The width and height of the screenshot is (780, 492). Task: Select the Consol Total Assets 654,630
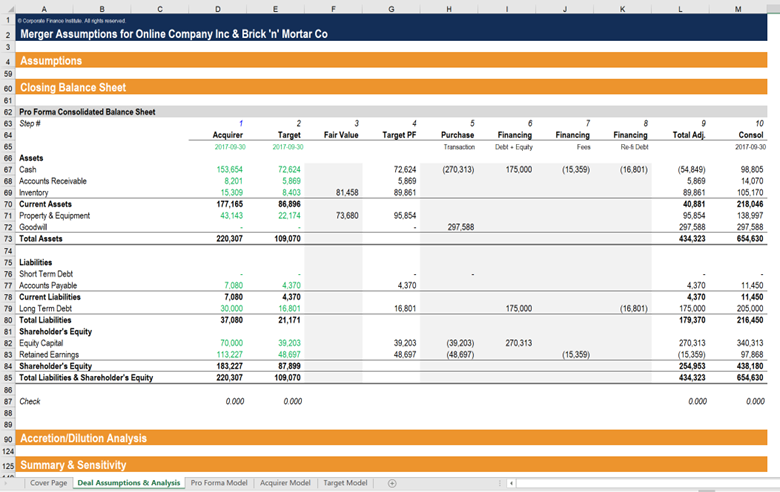point(750,239)
